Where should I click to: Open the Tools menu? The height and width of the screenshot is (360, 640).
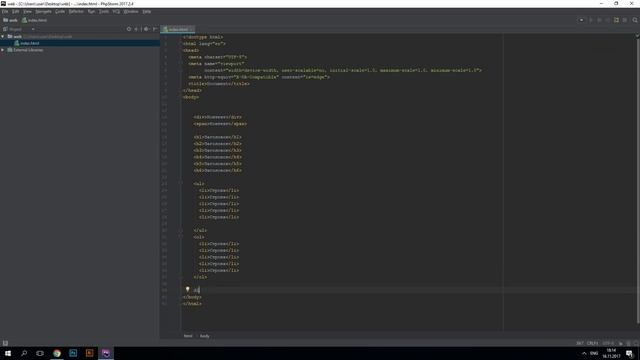click(104, 11)
